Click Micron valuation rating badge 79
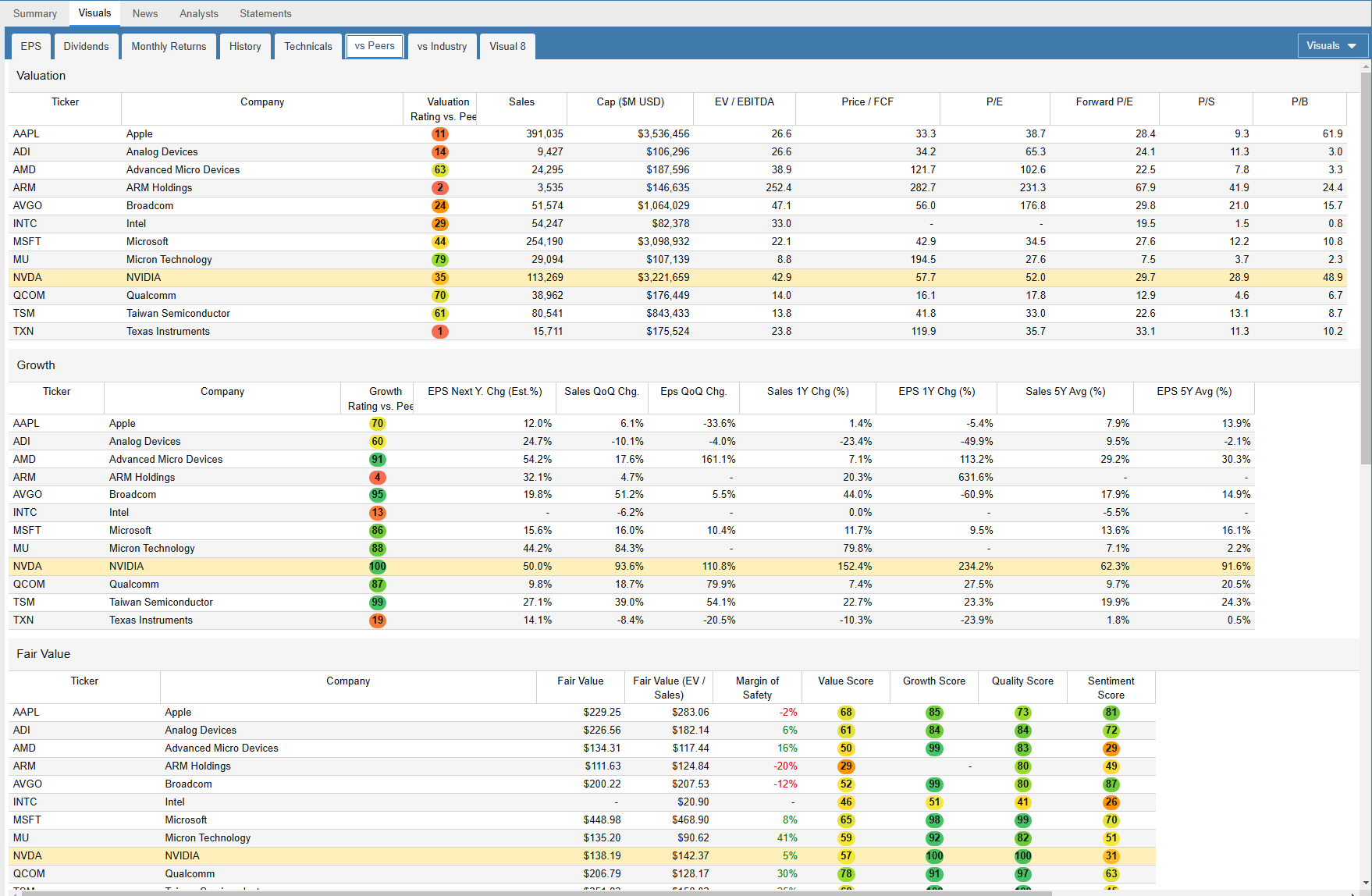1372x896 pixels. (440, 260)
